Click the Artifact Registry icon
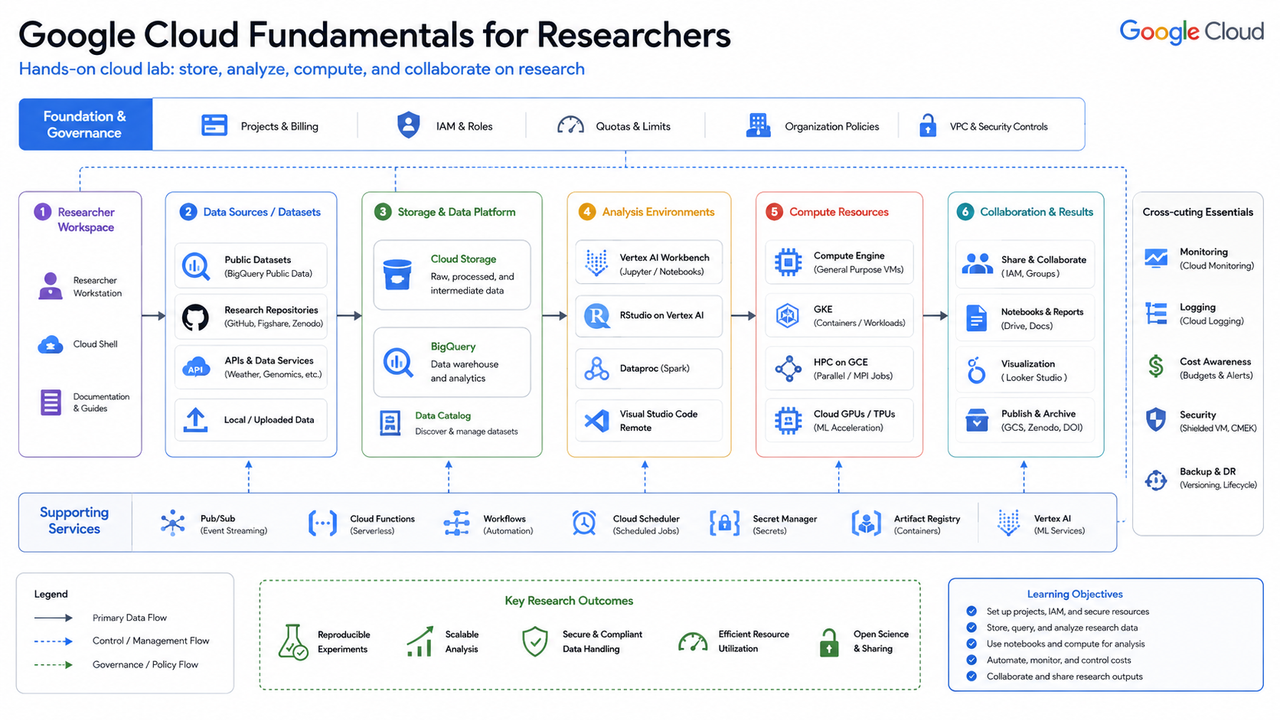This screenshot has height=720, width=1280. coord(866,524)
